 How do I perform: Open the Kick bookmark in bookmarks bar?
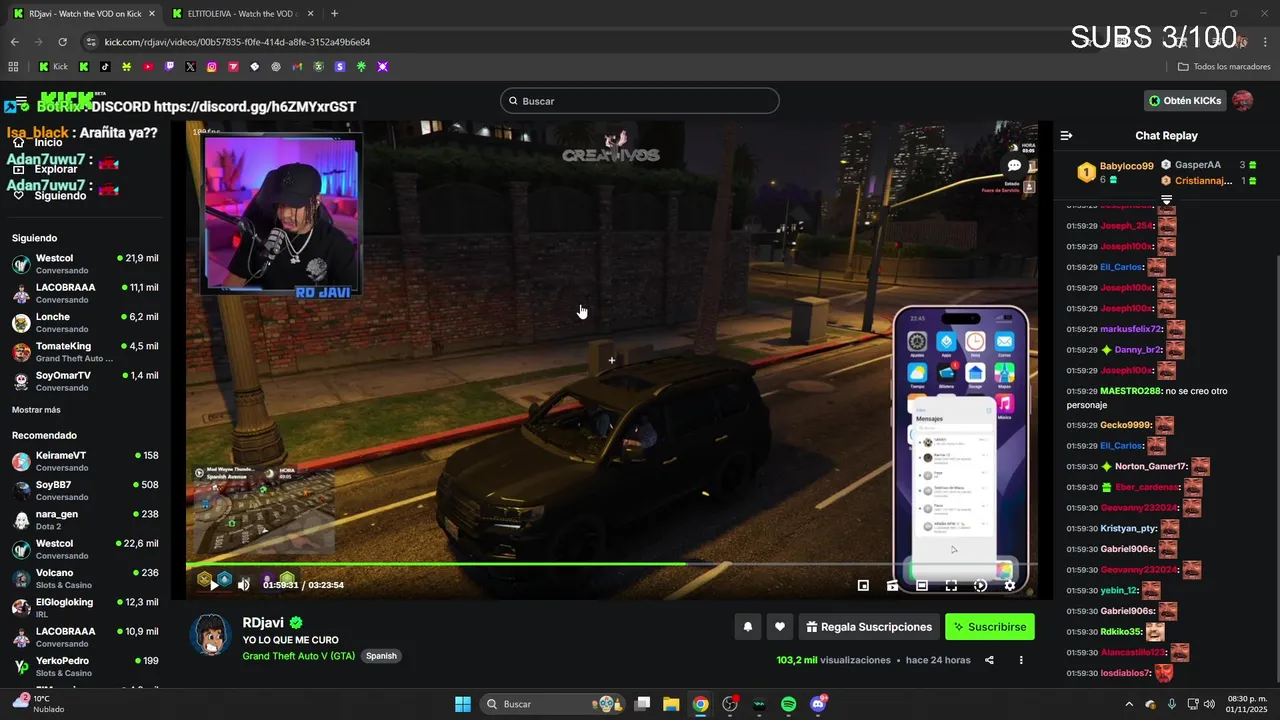click(53, 67)
